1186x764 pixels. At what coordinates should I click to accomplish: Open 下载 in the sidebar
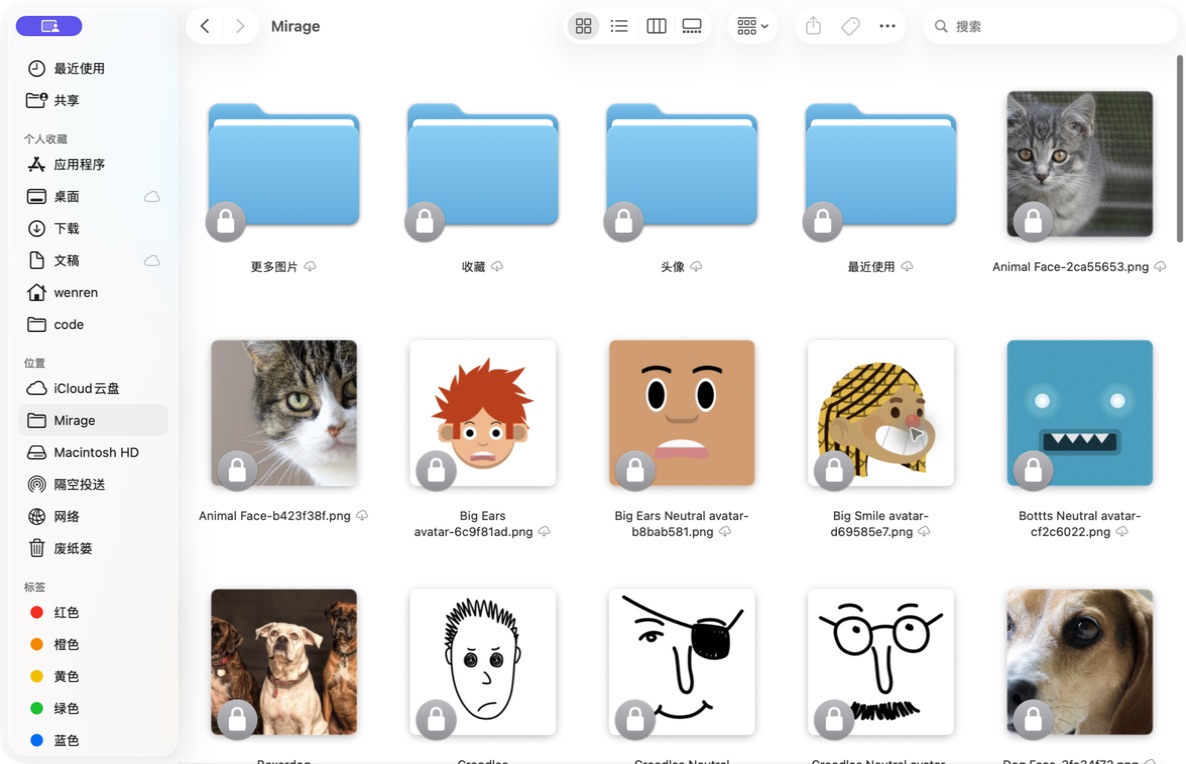click(x=92, y=228)
